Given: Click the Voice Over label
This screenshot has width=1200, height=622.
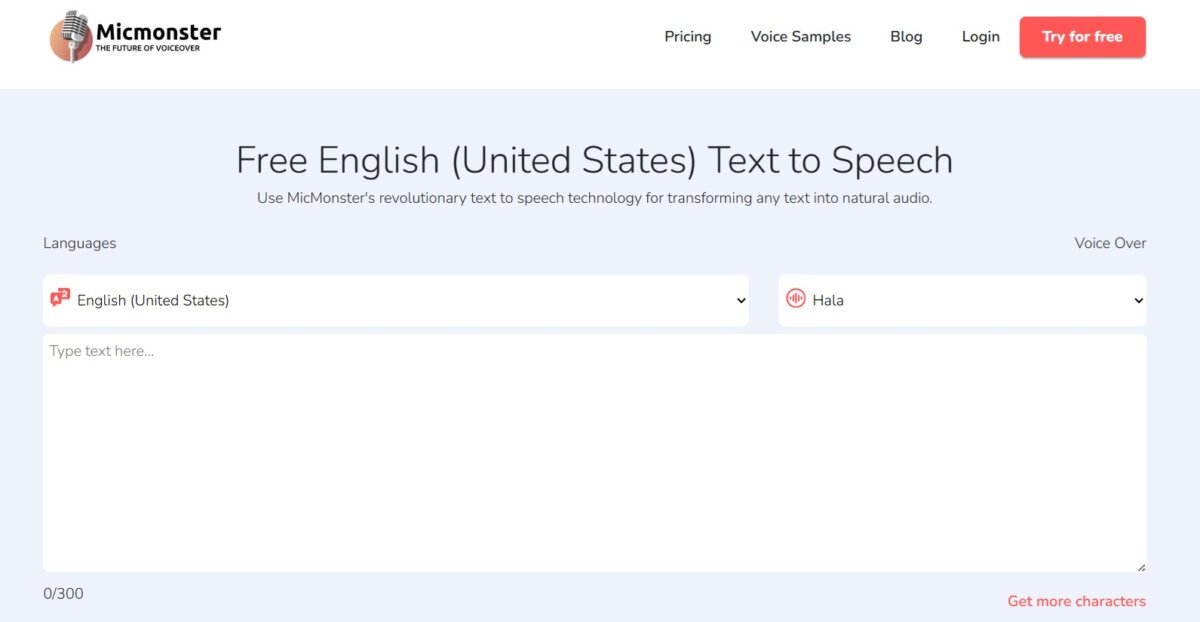Looking at the screenshot, I should pyautogui.click(x=1110, y=243).
